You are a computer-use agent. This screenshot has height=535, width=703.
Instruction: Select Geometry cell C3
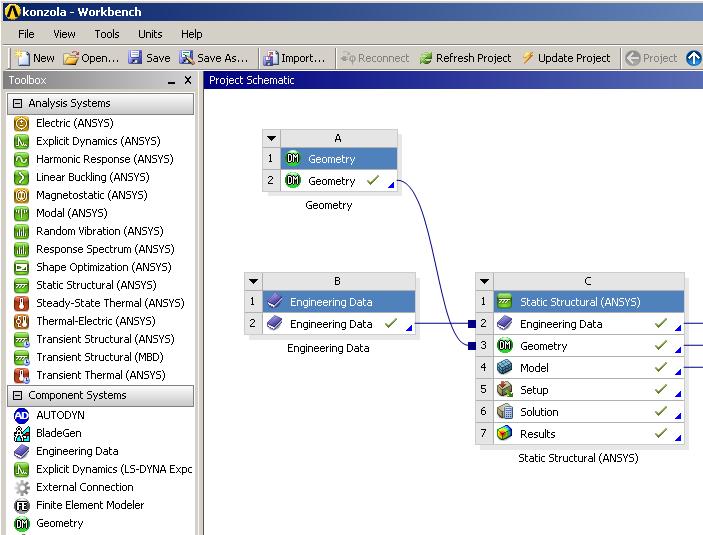click(x=589, y=346)
